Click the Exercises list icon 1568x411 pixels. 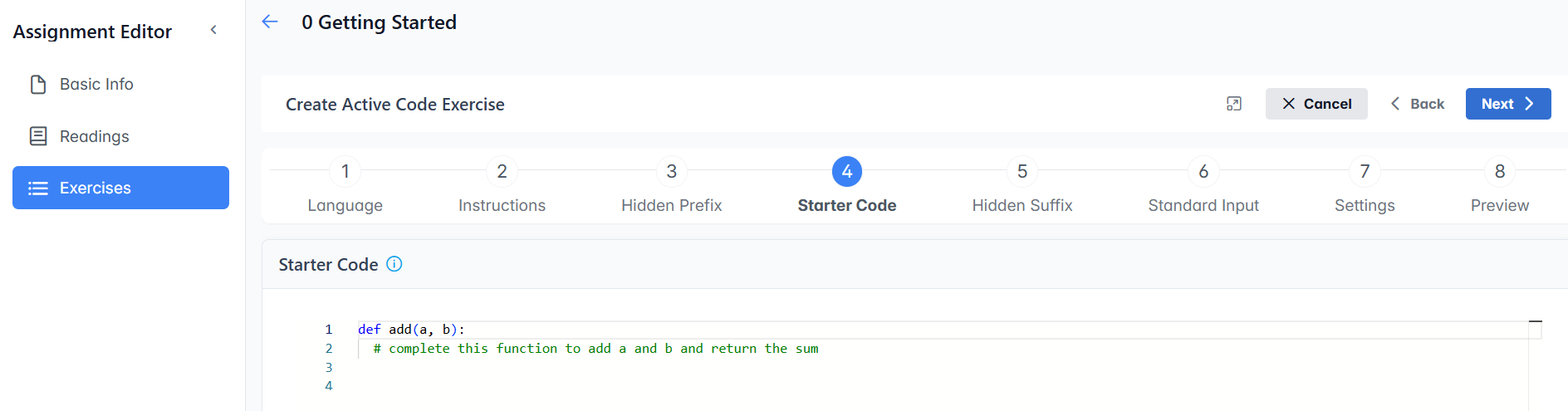38,188
